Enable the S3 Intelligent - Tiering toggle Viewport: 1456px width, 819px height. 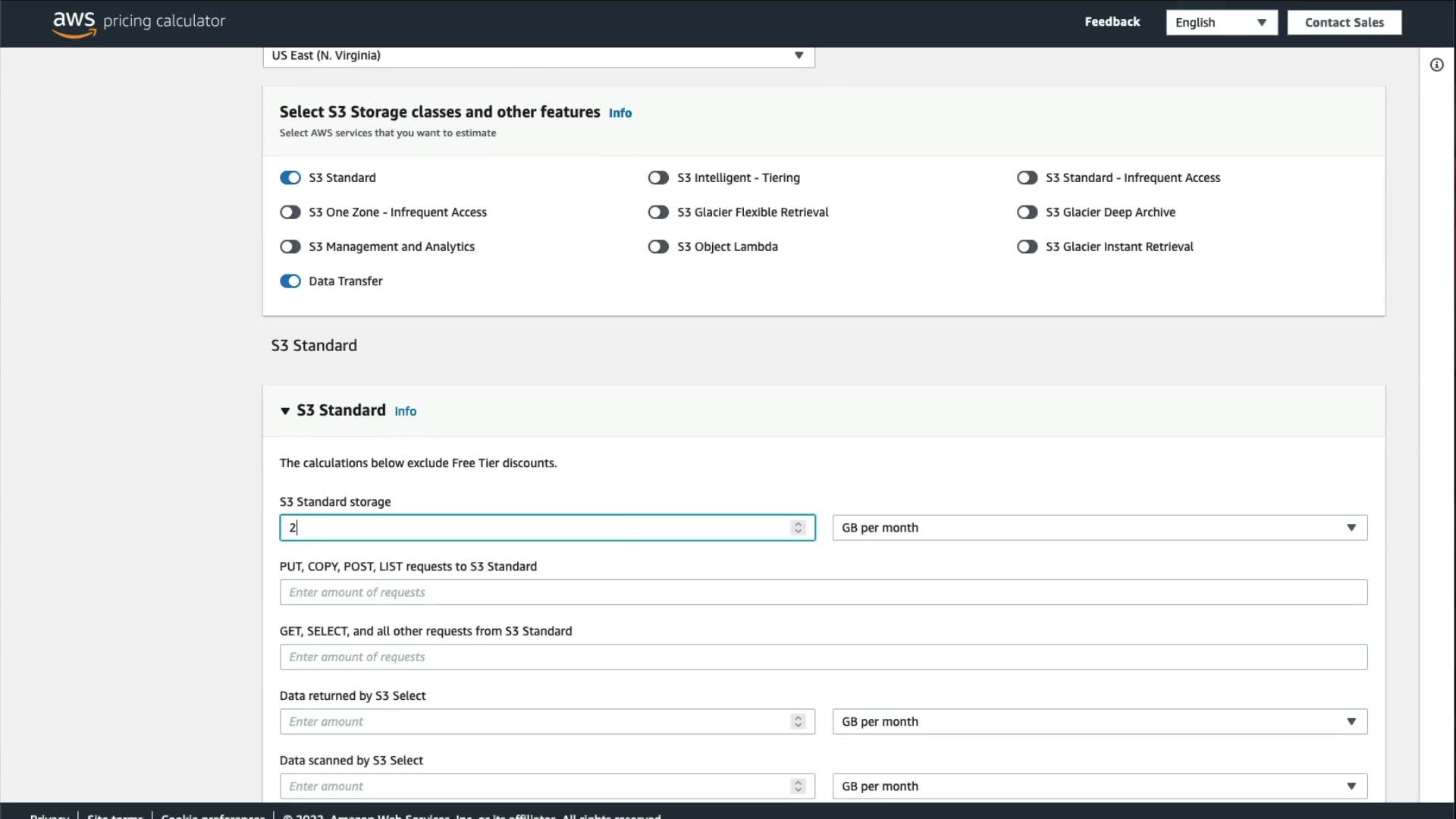(x=658, y=177)
